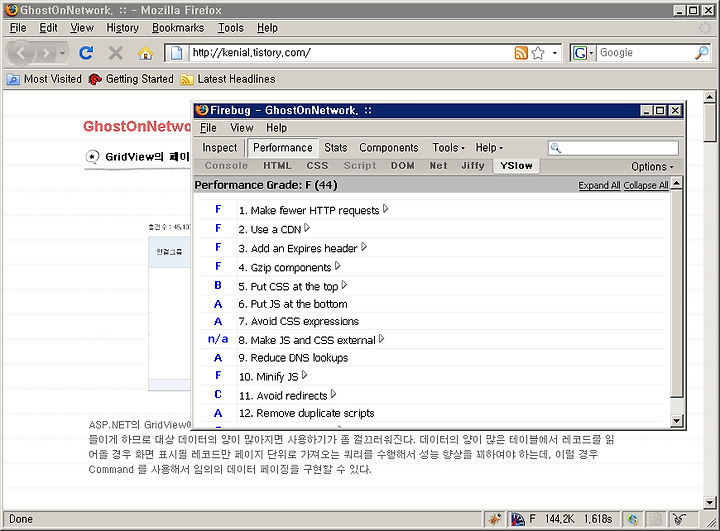720x531 pixels.
Task: Stop loading the page
Action: click(x=116, y=53)
